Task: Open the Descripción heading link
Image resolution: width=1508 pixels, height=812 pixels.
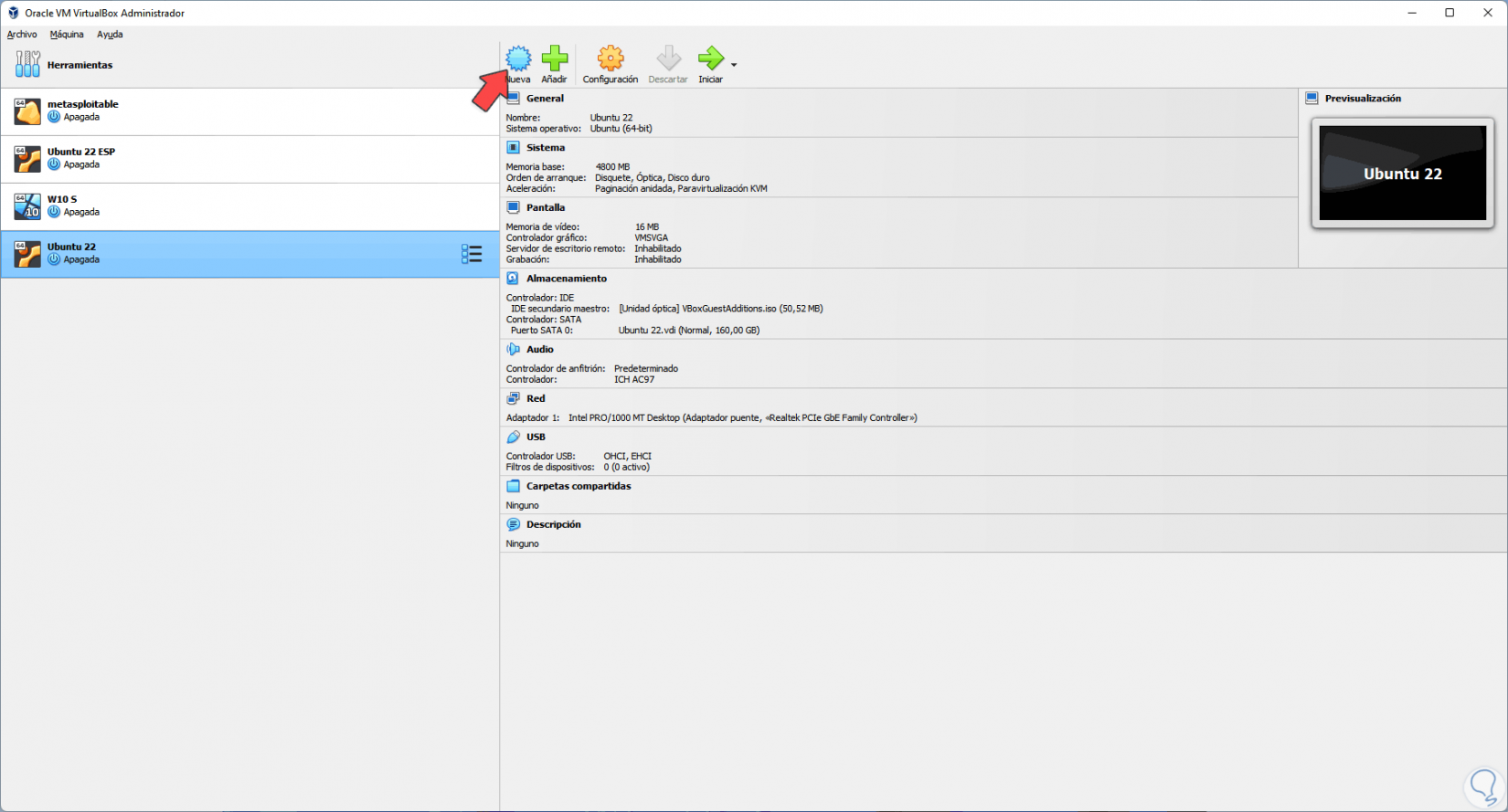Action: pyautogui.click(x=554, y=525)
